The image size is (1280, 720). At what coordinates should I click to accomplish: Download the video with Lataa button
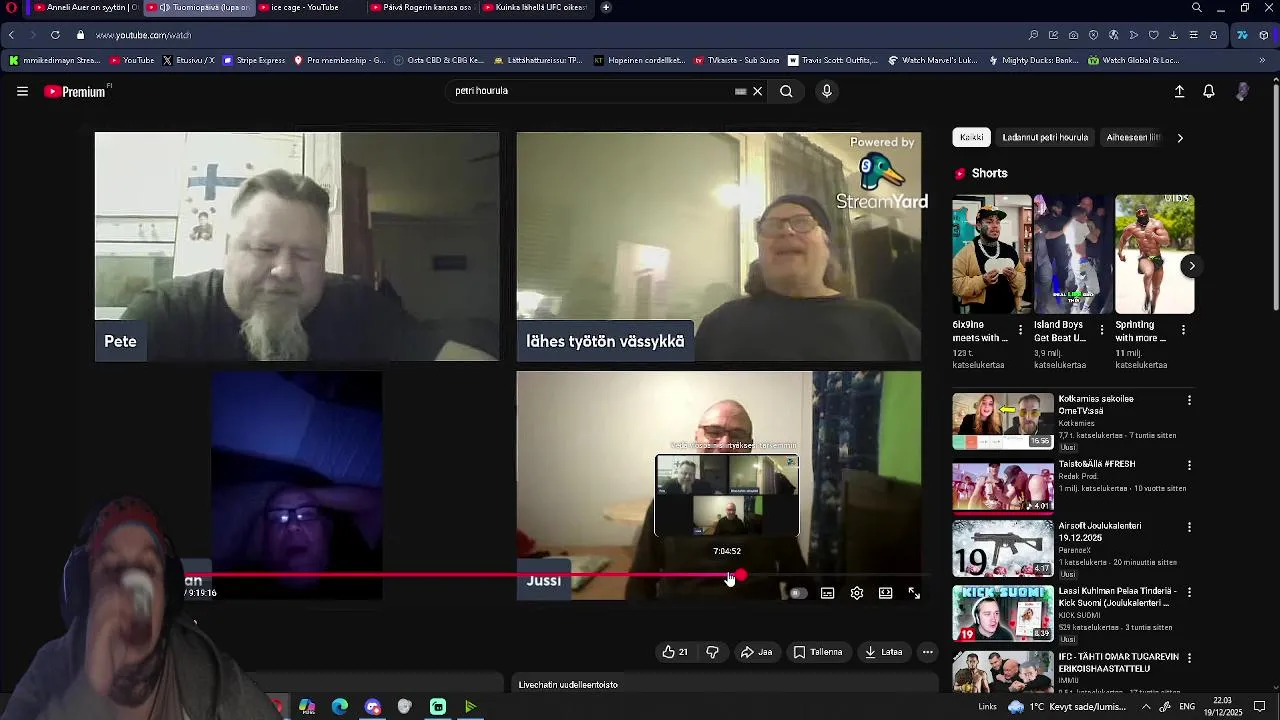(884, 652)
